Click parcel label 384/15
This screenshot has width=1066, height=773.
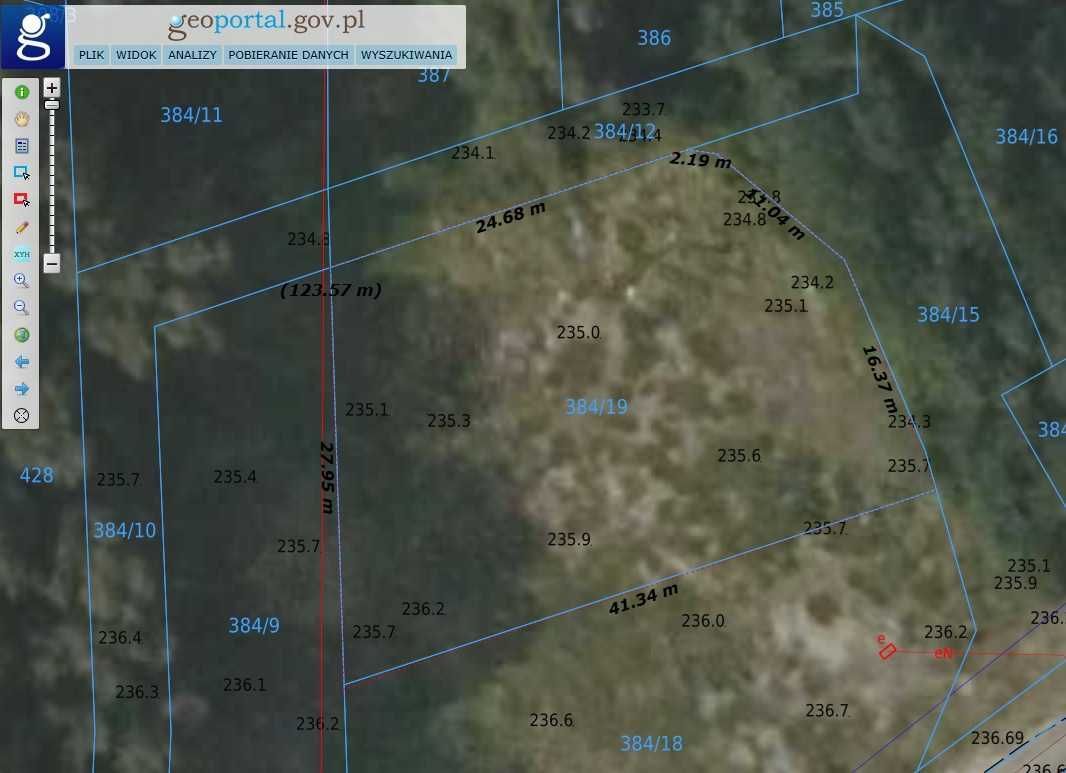pyautogui.click(x=948, y=315)
